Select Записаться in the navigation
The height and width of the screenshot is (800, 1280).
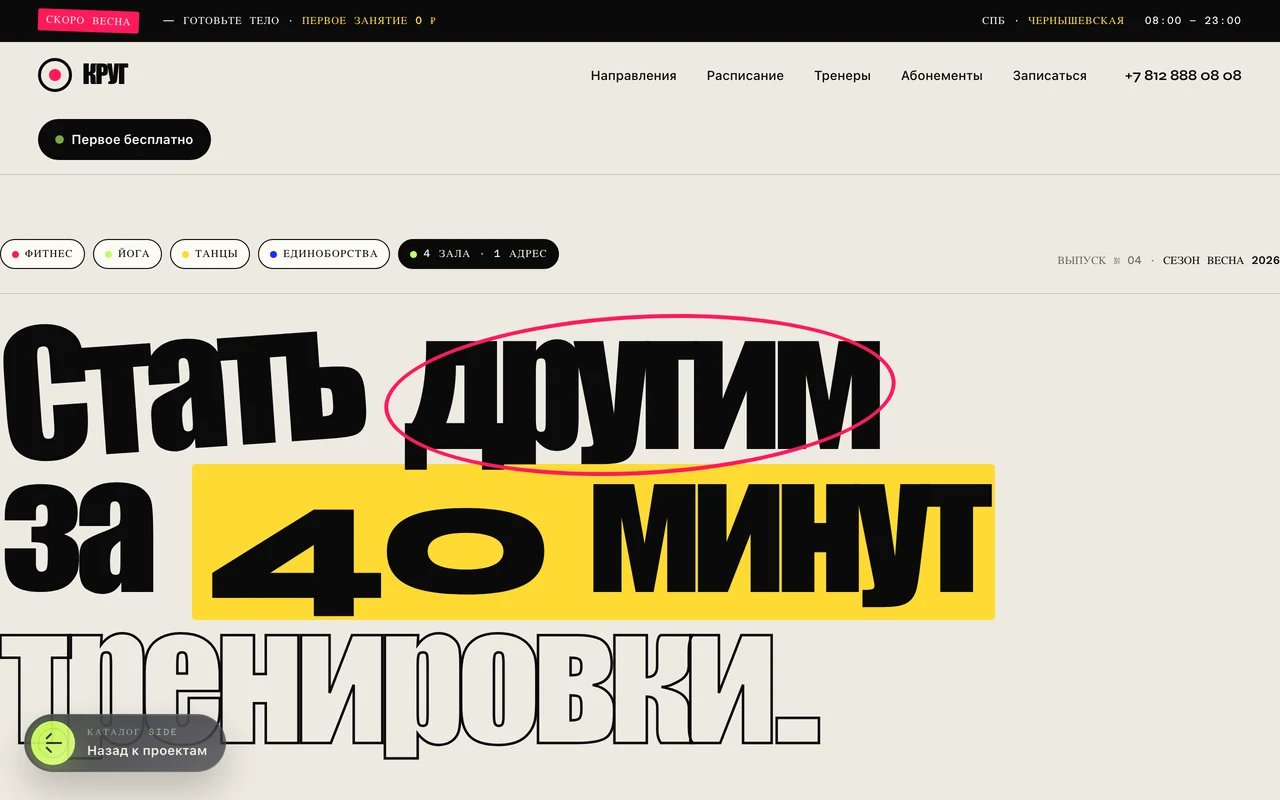click(x=1049, y=76)
